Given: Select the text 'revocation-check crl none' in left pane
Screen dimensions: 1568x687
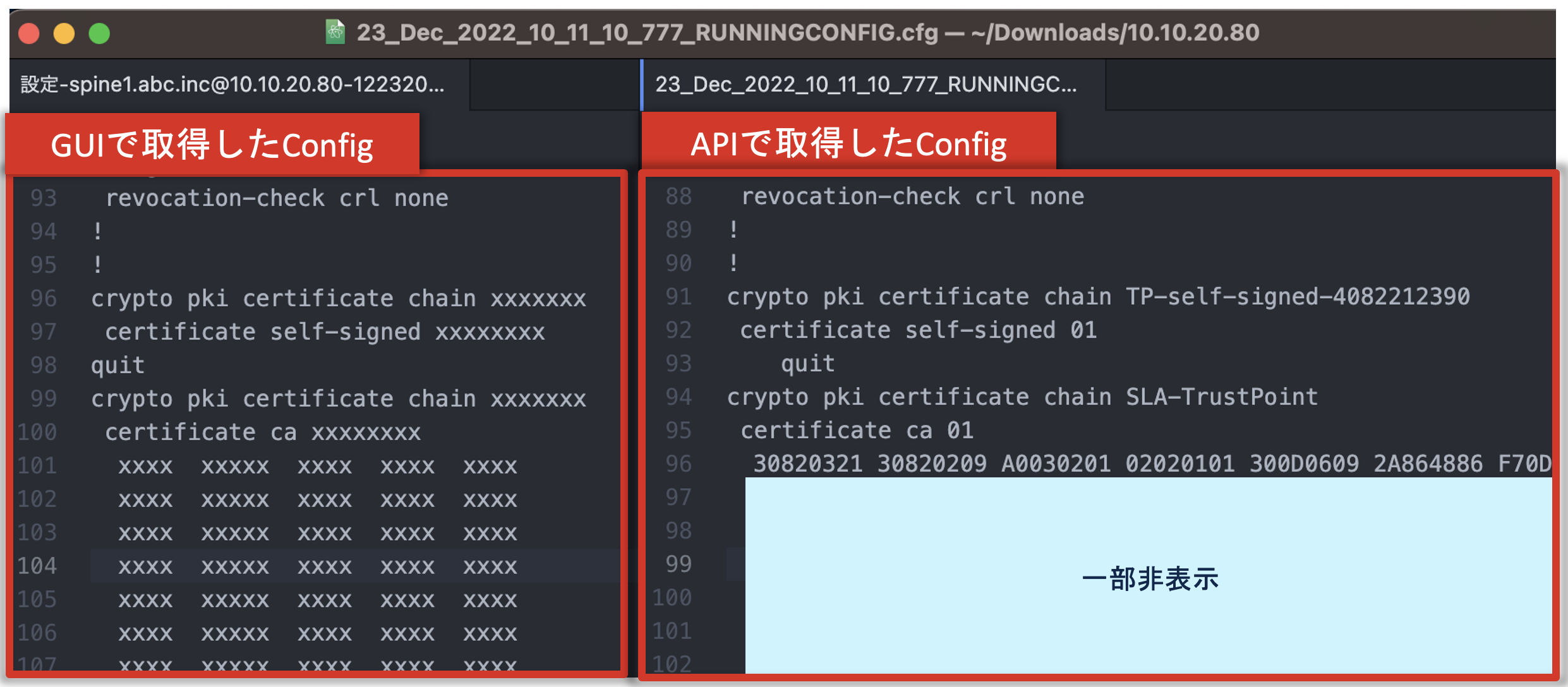Looking at the screenshot, I should [x=278, y=197].
